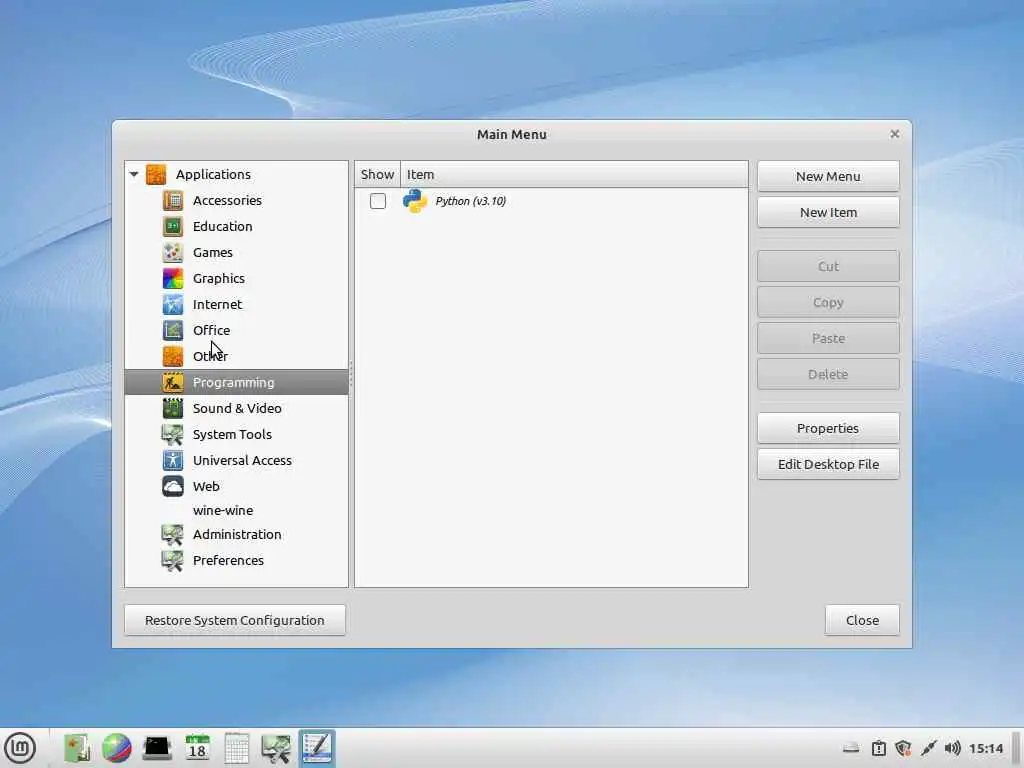Collapse the Applications tree node
The image size is (1024, 768).
pos(134,174)
